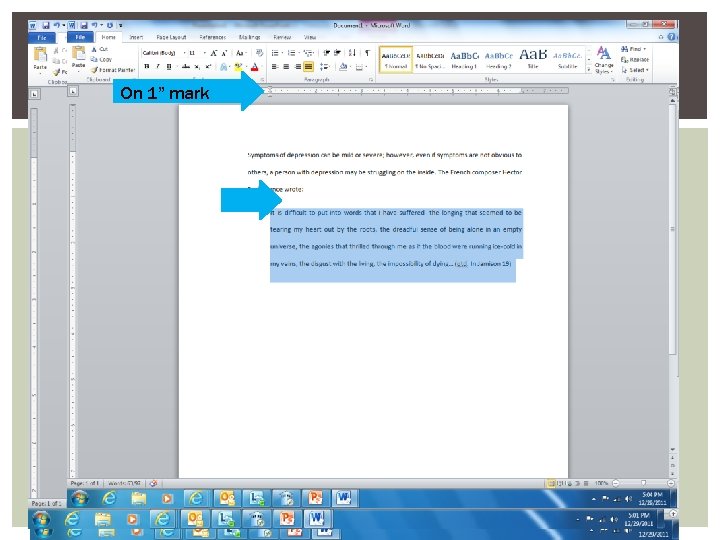This screenshot has height=540, width=720.
Task: Click the proofing errors icon in status bar
Action: (153, 483)
